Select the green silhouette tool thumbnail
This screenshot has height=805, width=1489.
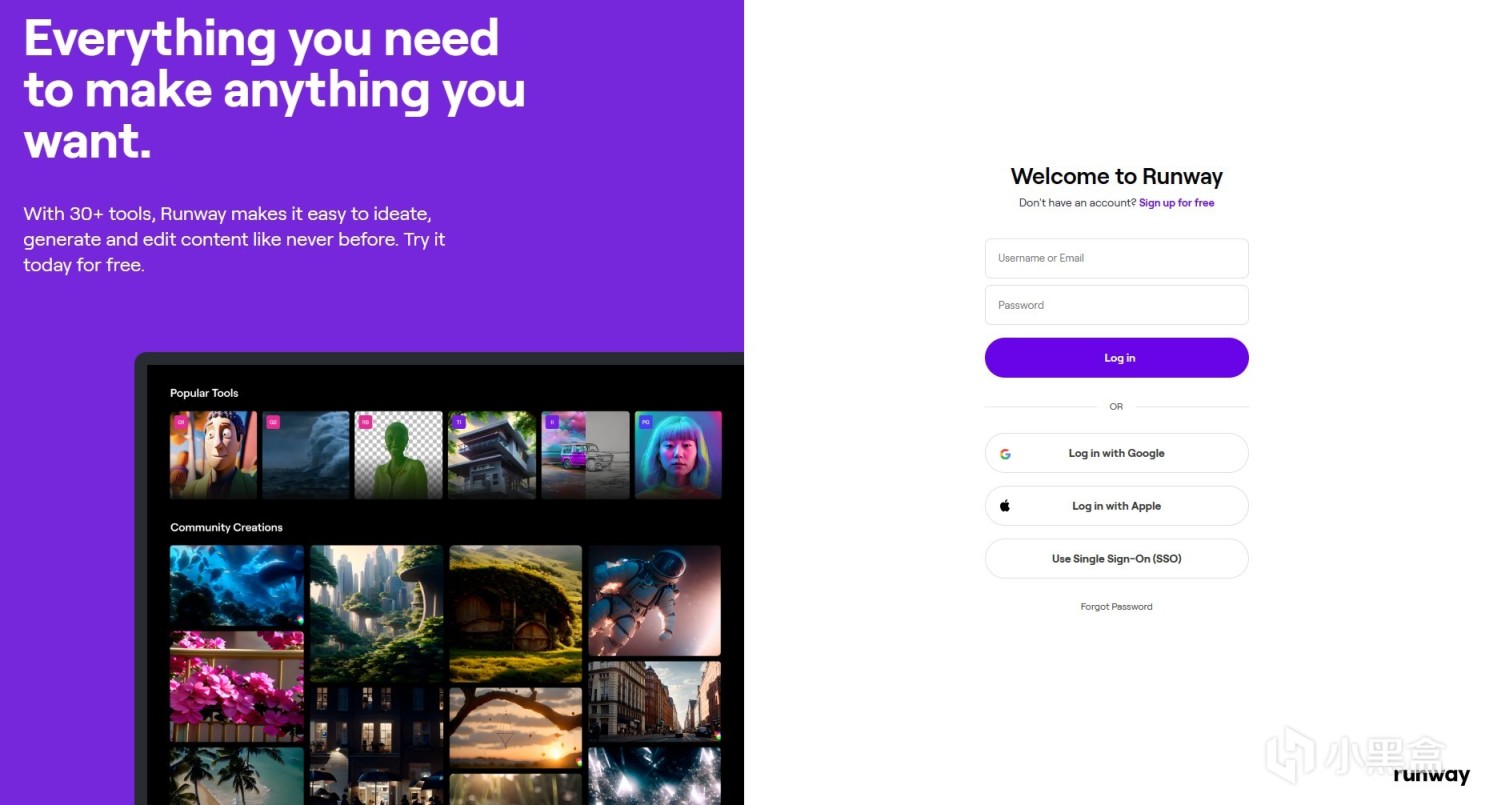coord(398,455)
